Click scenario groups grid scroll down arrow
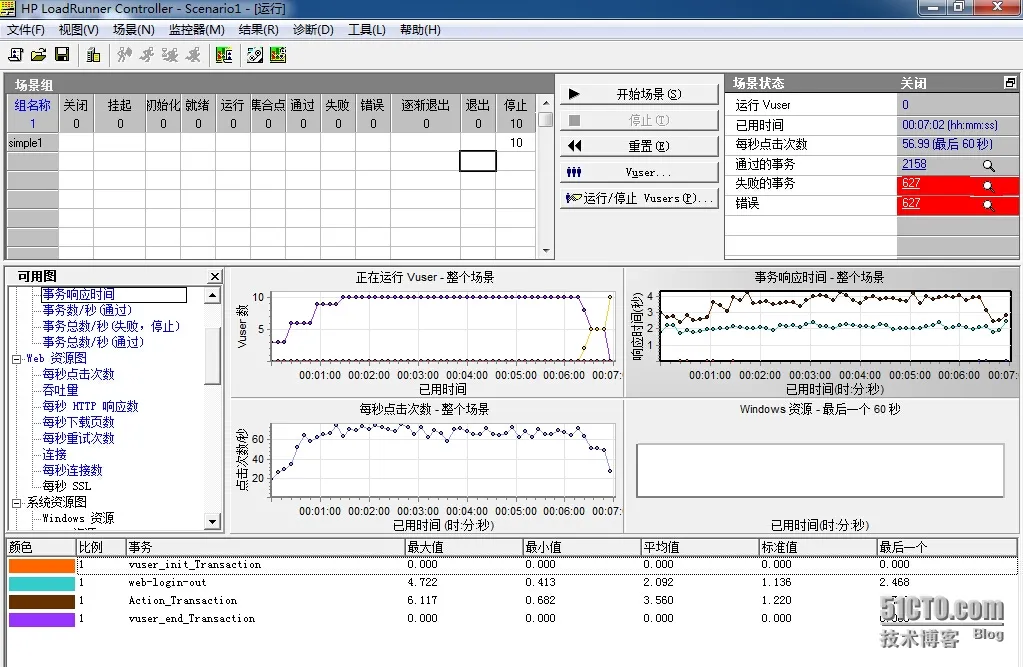Image resolution: width=1023 pixels, height=667 pixels. 545,251
